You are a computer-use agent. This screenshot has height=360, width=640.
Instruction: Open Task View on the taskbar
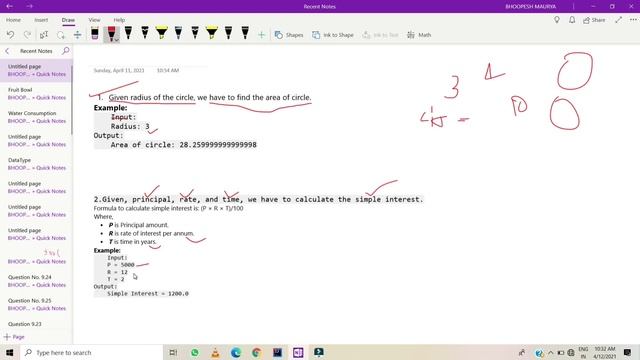pyautogui.click(x=173, y=352)
